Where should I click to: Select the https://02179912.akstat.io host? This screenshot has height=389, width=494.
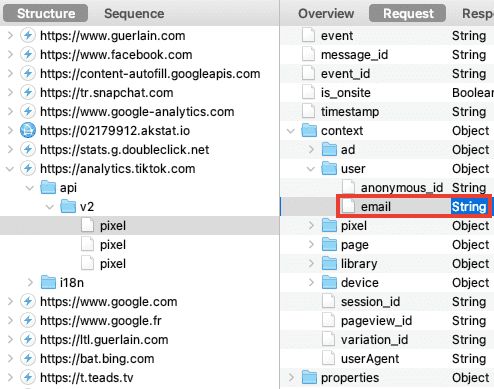(115, 131)
